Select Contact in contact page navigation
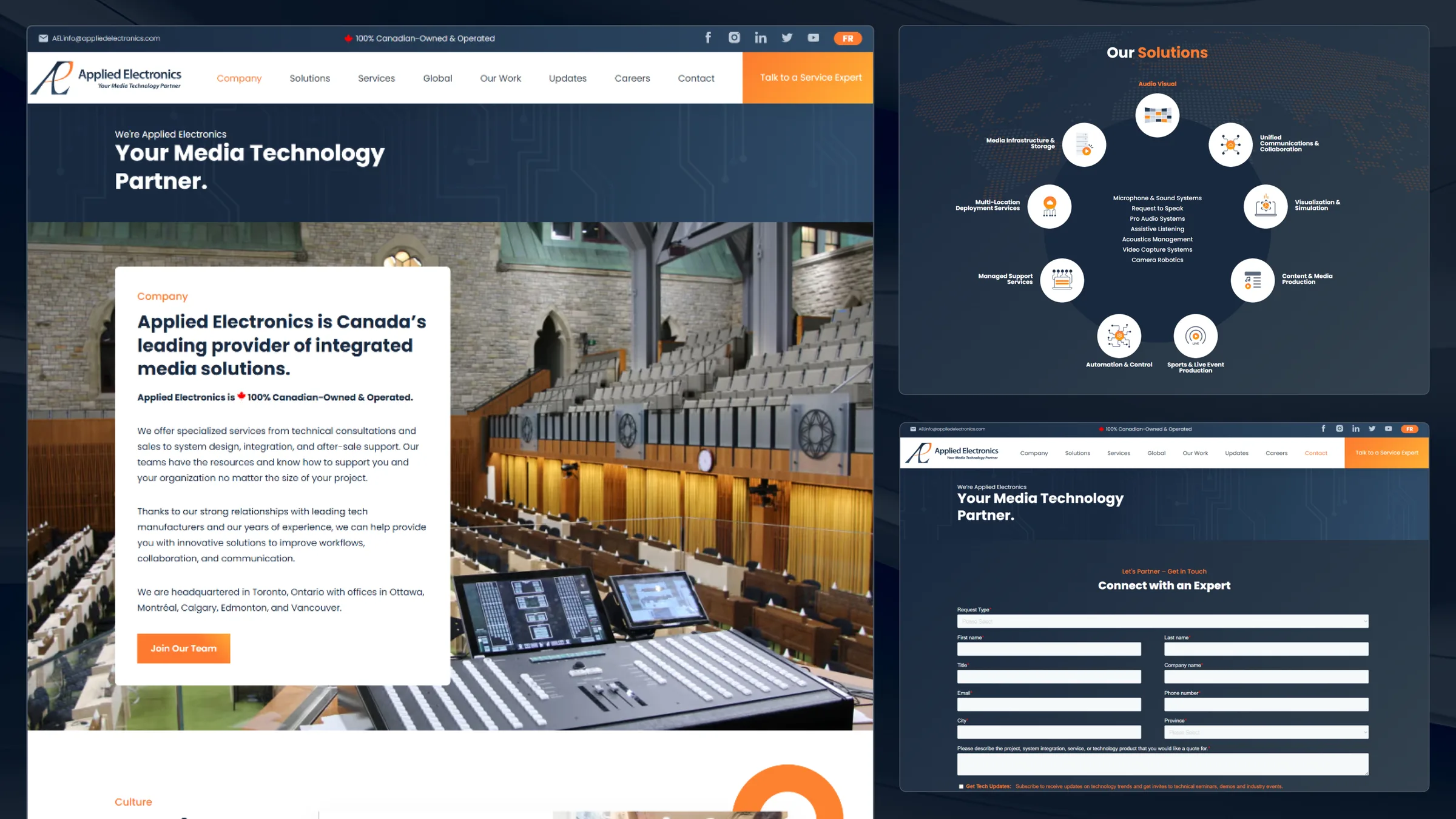The height and width of the screenshot is (819, 1456). 1316,453
